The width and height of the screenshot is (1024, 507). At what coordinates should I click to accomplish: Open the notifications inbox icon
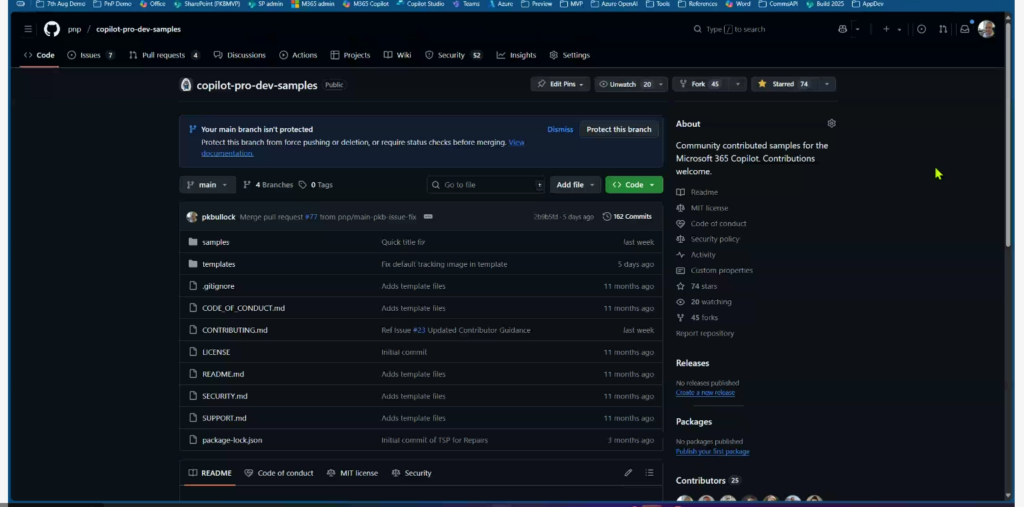(965, 29)
